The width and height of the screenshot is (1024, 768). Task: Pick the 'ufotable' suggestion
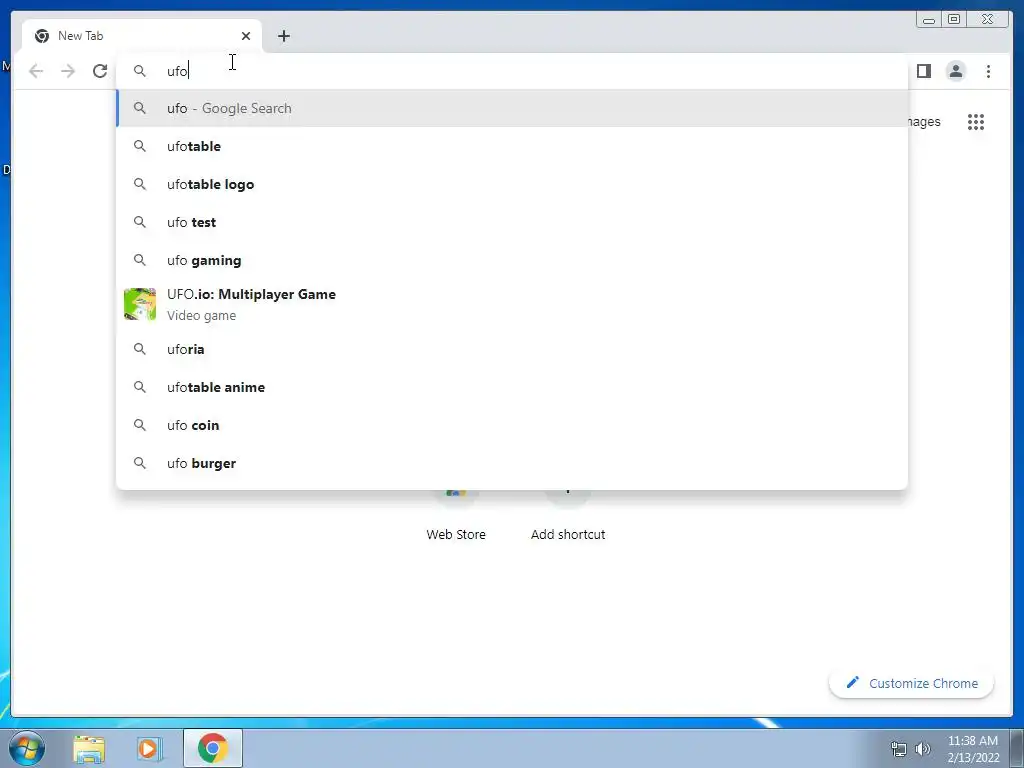(512, 146)
